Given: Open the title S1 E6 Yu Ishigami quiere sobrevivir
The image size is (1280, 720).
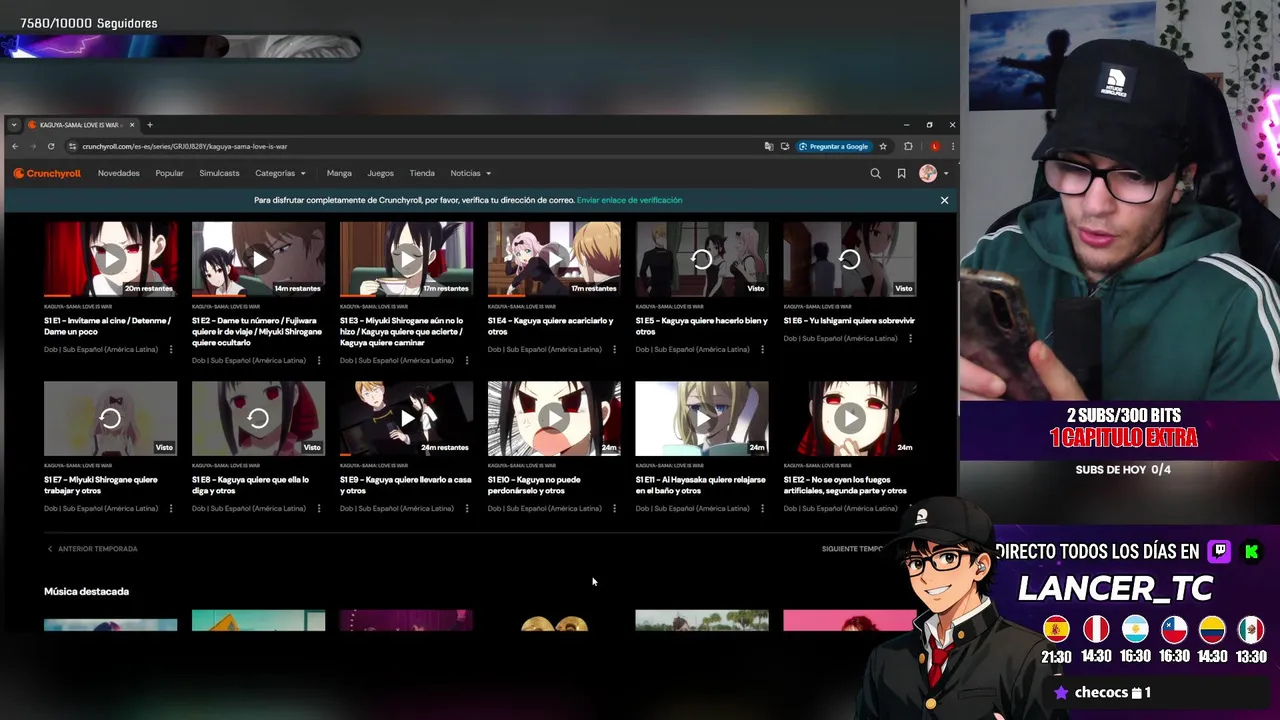Looking at the screenshot, I should pos(849,321).
